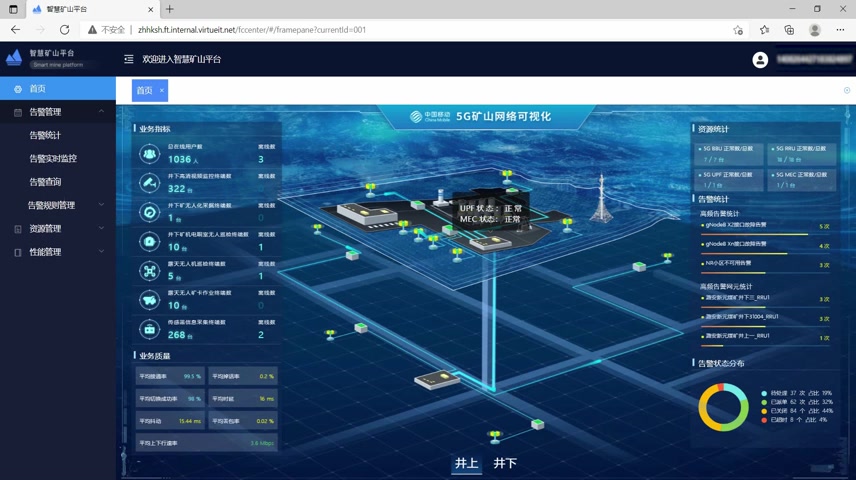Expand the 资源管理 menu

click(101, 229)
